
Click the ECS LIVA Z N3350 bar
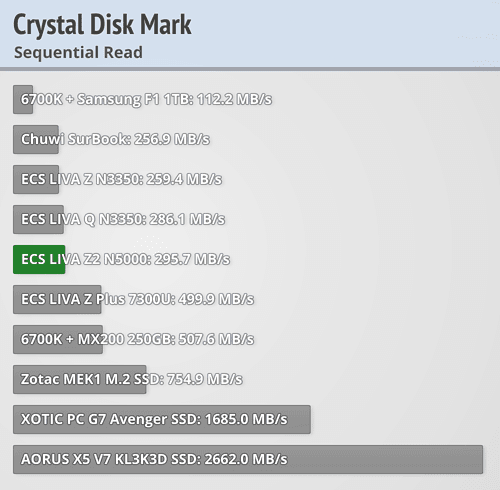[x=36, y=179]
